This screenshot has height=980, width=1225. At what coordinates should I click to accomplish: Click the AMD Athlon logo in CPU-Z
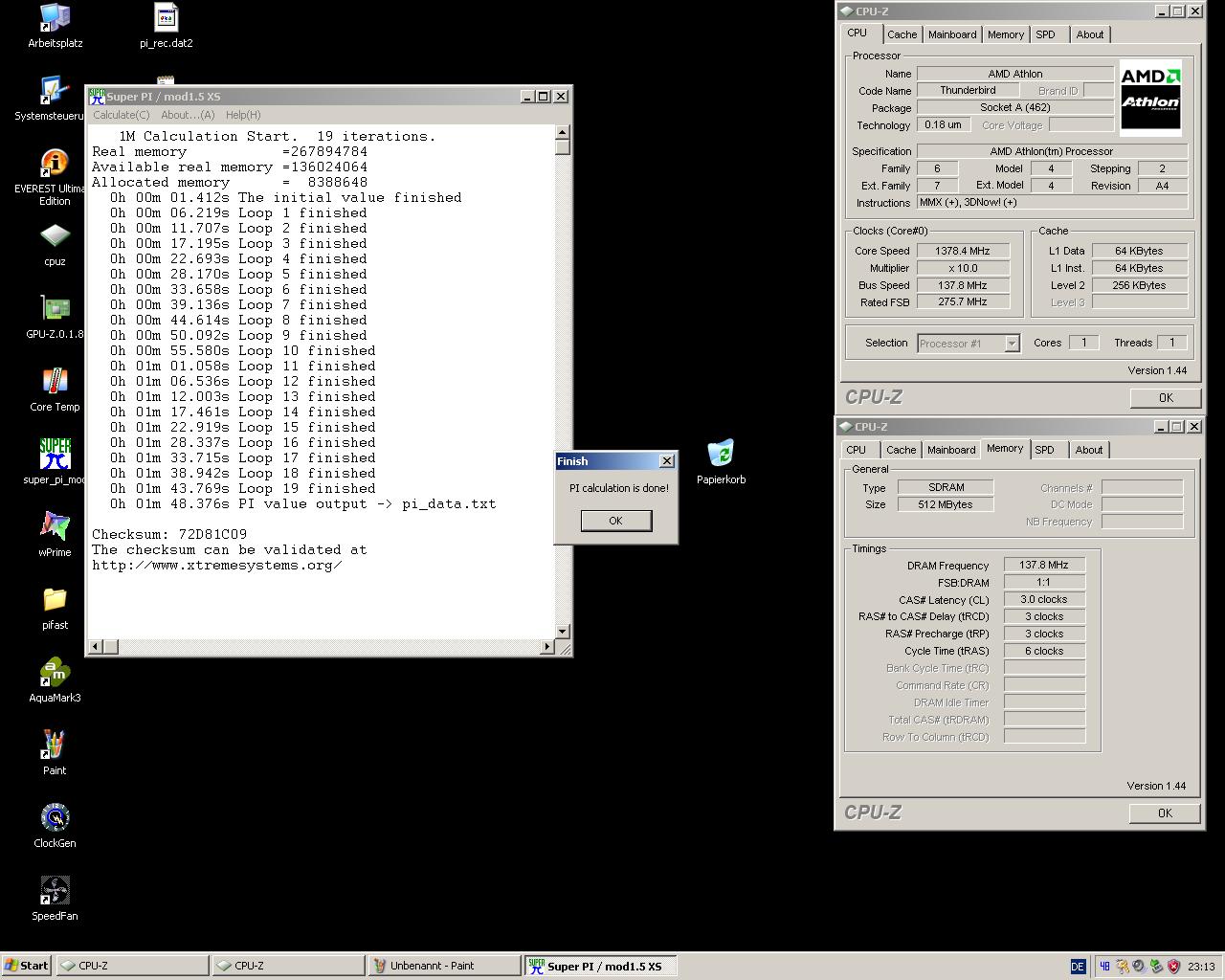(x=1150, y=98)
